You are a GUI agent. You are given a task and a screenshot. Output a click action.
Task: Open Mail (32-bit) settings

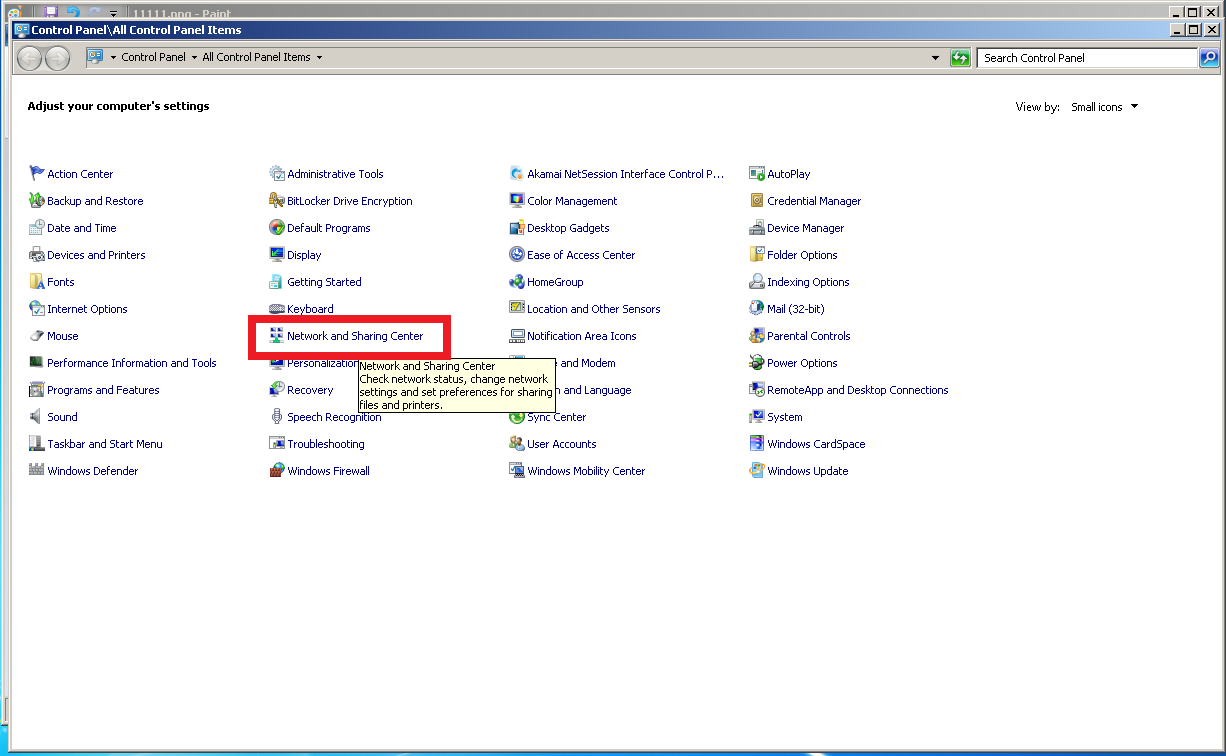(x=796, y=309)
